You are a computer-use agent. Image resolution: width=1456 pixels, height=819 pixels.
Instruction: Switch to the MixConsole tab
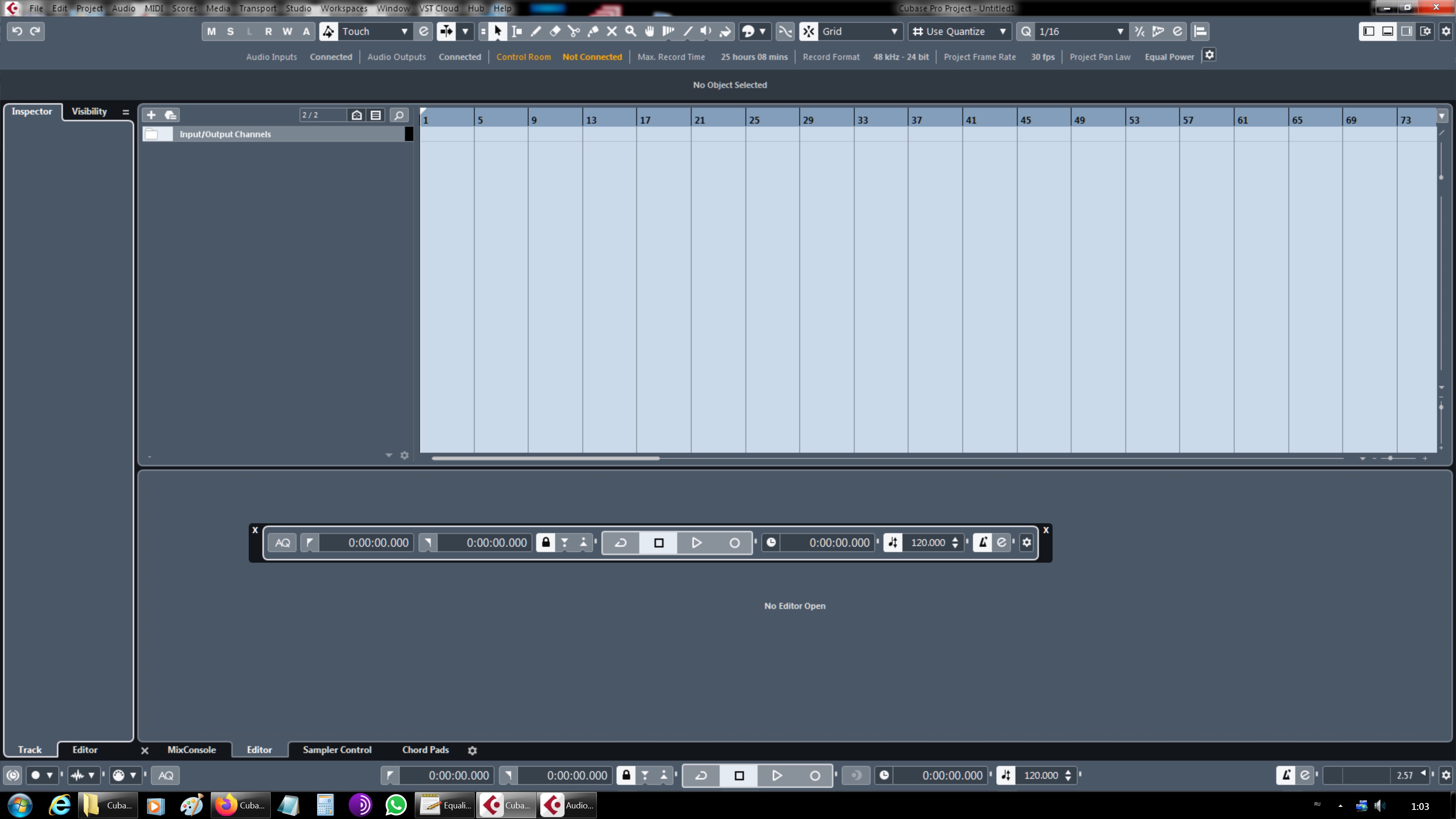pyautogui.click(x=191, y=750)
